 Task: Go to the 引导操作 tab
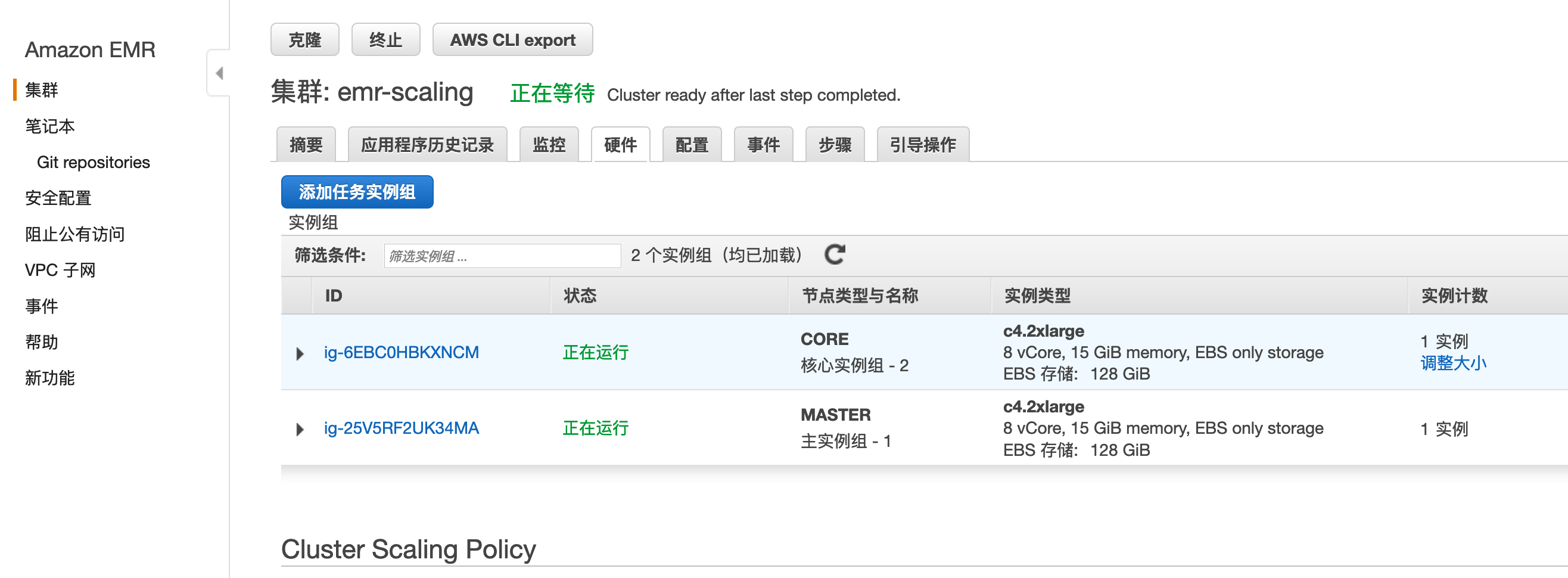pos(922,145)
